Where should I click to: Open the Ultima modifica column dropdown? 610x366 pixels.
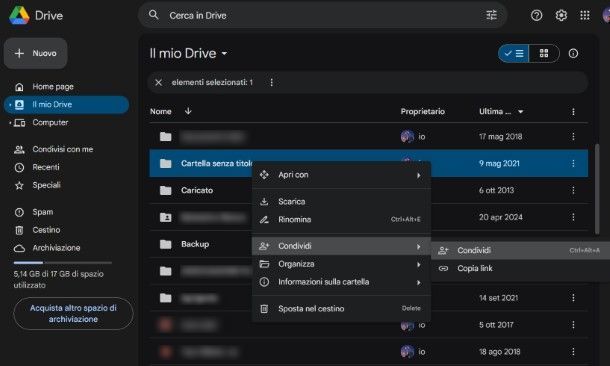point(521,112)
